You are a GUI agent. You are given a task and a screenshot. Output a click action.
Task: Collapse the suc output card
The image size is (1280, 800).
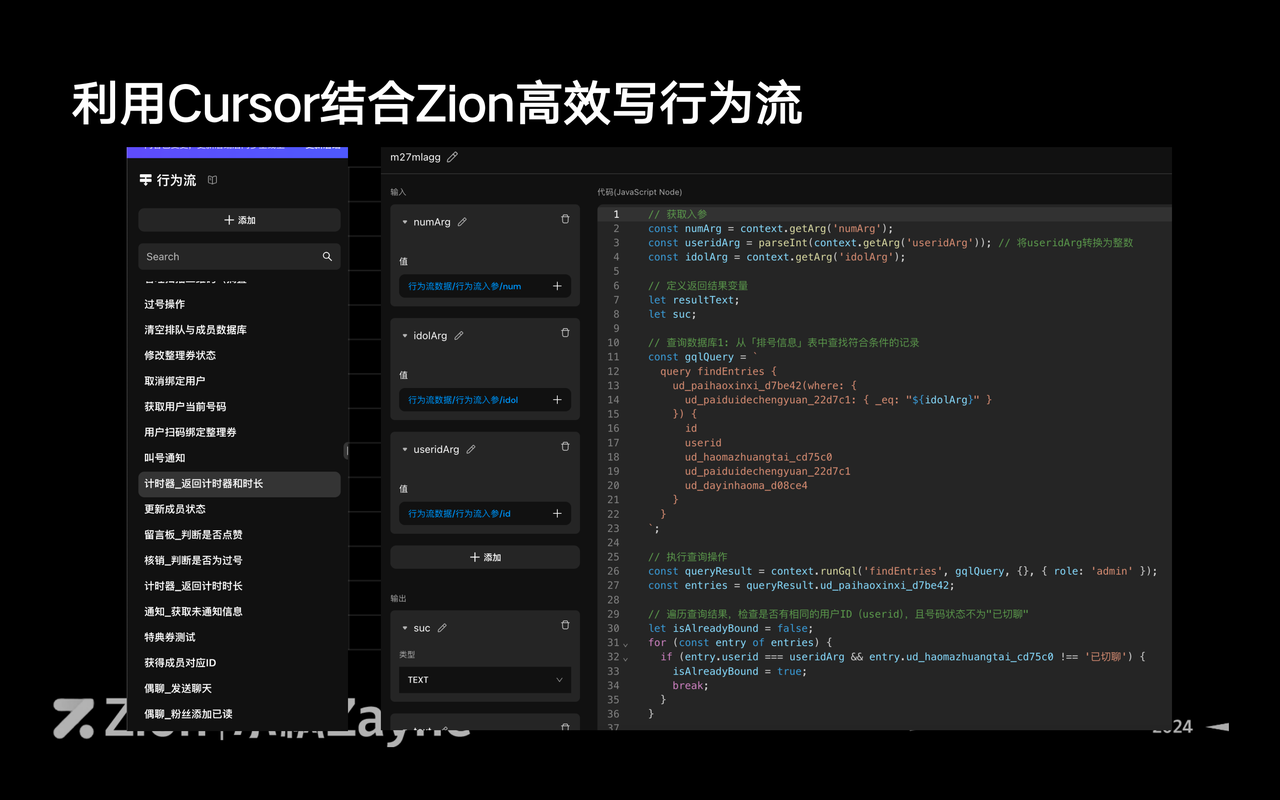click(405, 628)
